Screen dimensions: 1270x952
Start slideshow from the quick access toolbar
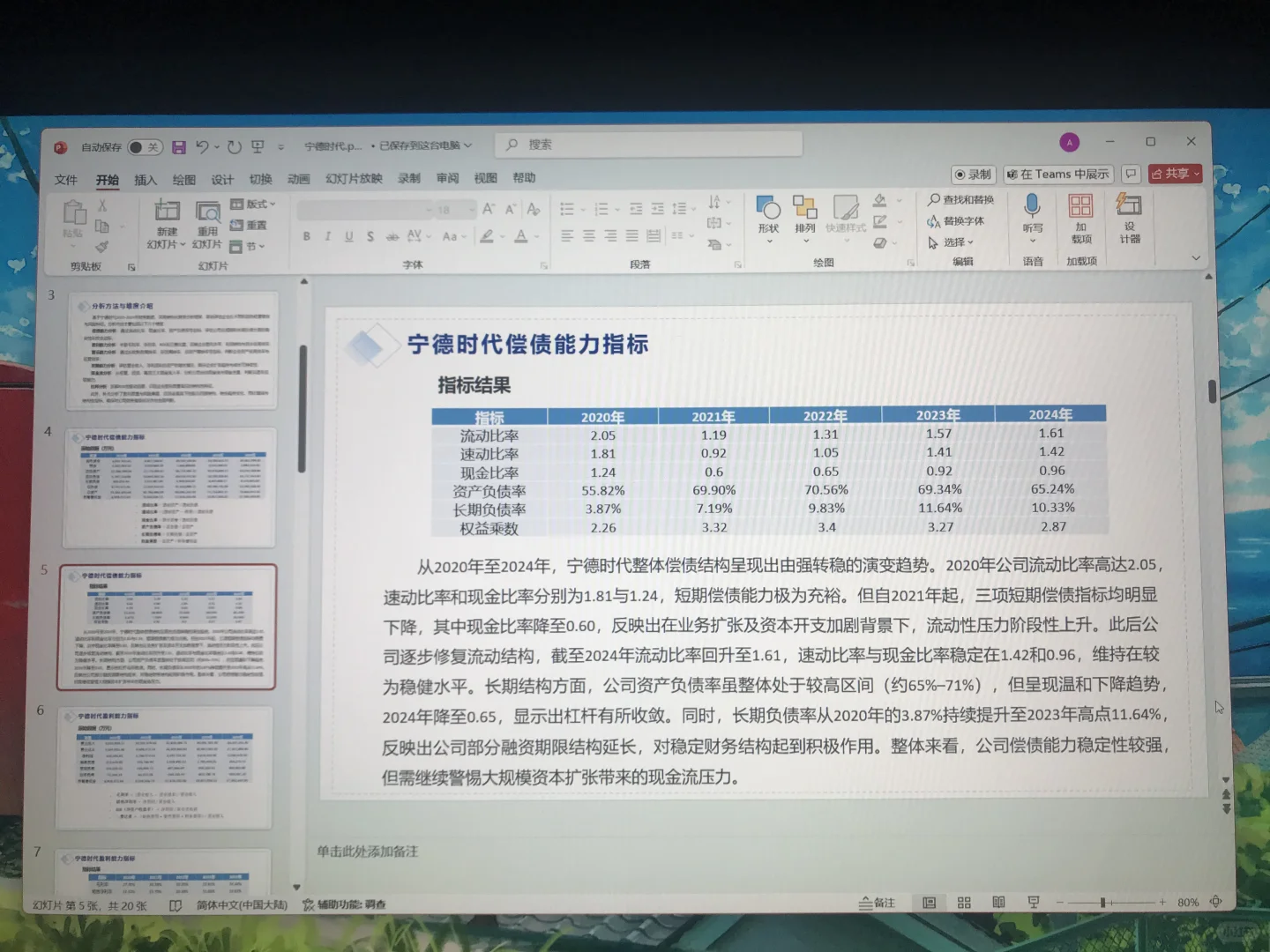pyautogui.click(x=258, y=147)
